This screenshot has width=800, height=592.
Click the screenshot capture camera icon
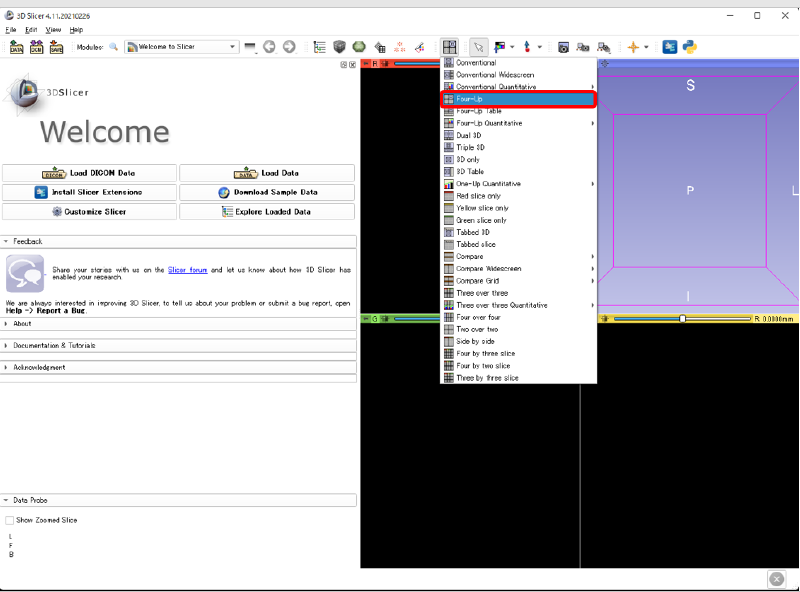click(x=564, y=47)
